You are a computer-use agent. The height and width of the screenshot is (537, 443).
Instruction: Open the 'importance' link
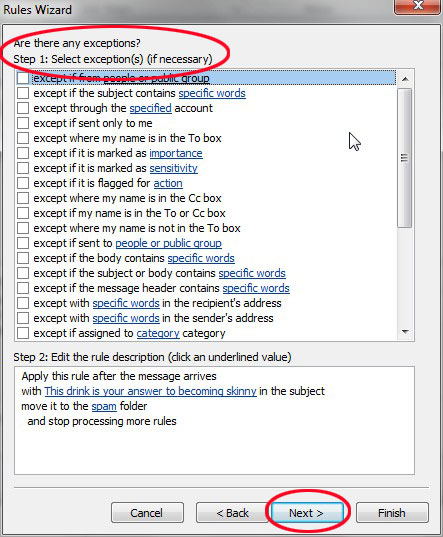176,153
